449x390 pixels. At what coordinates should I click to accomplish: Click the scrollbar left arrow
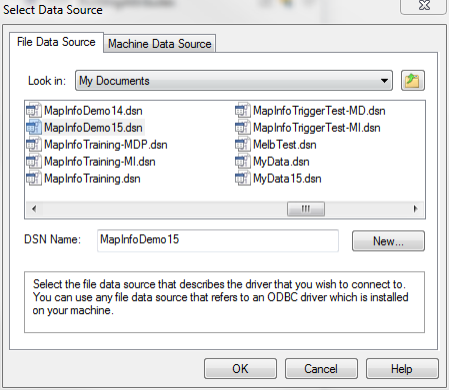(x=34, y=209)
